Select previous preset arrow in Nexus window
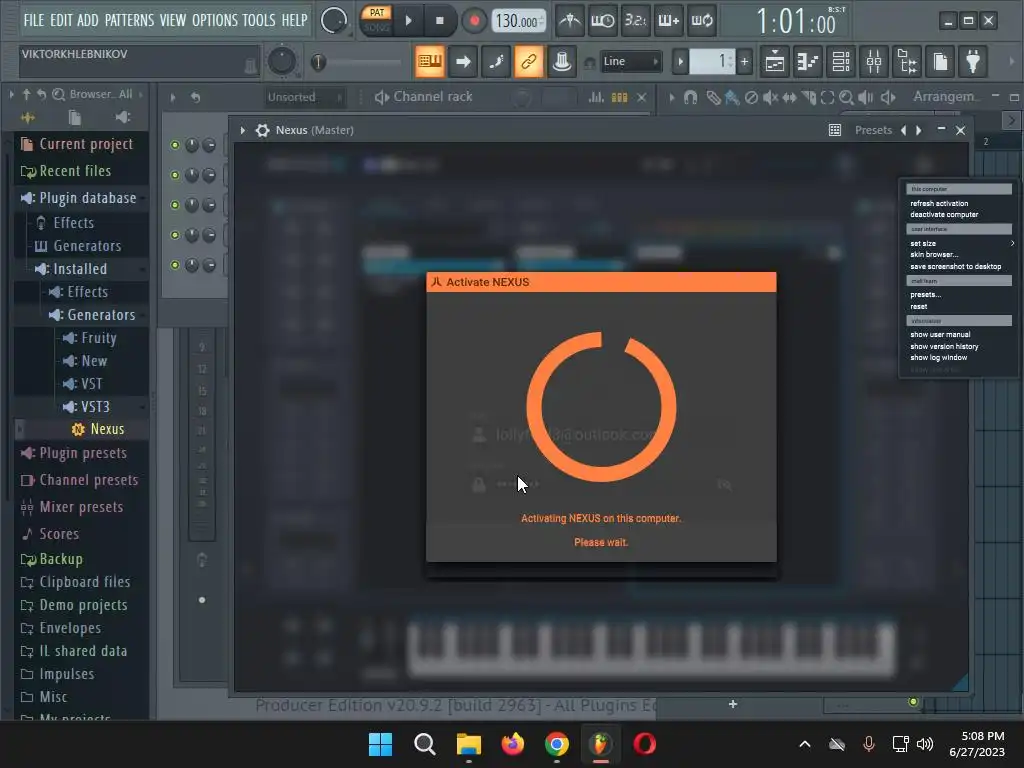The image size is (1024, 768). (x=904, y=130)
